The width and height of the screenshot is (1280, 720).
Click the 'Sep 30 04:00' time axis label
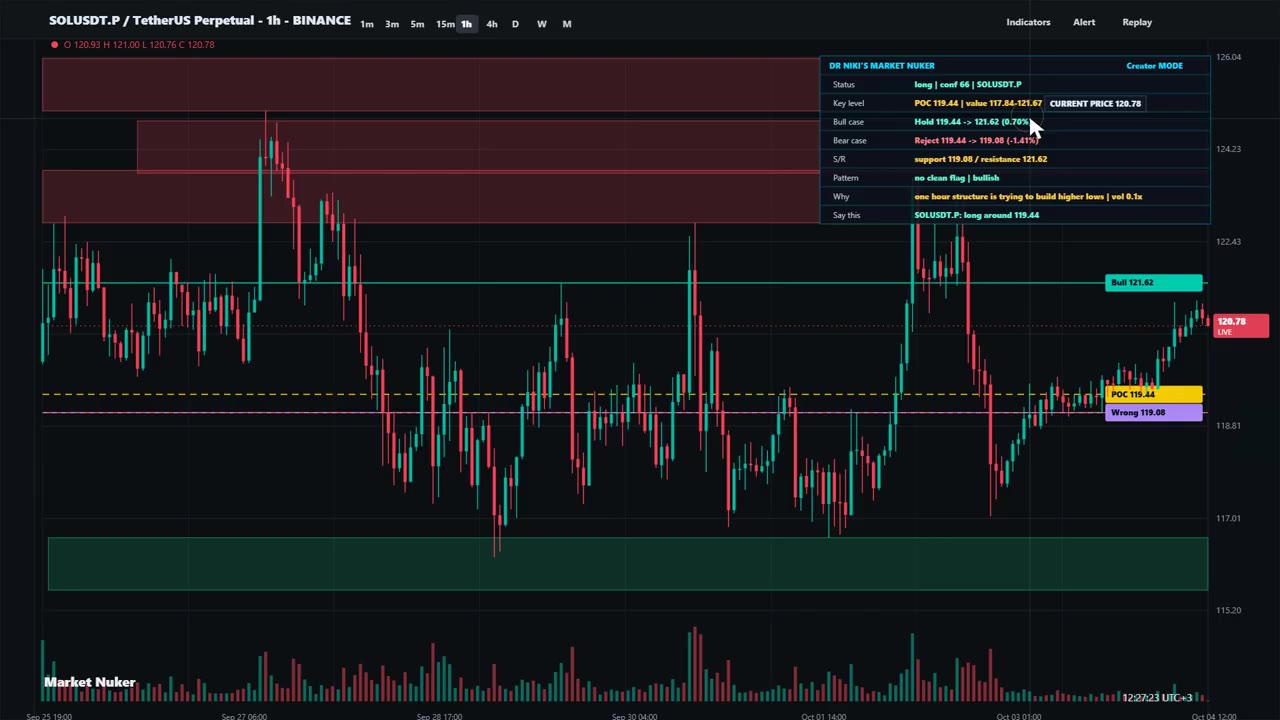click(x=633, y=716)
